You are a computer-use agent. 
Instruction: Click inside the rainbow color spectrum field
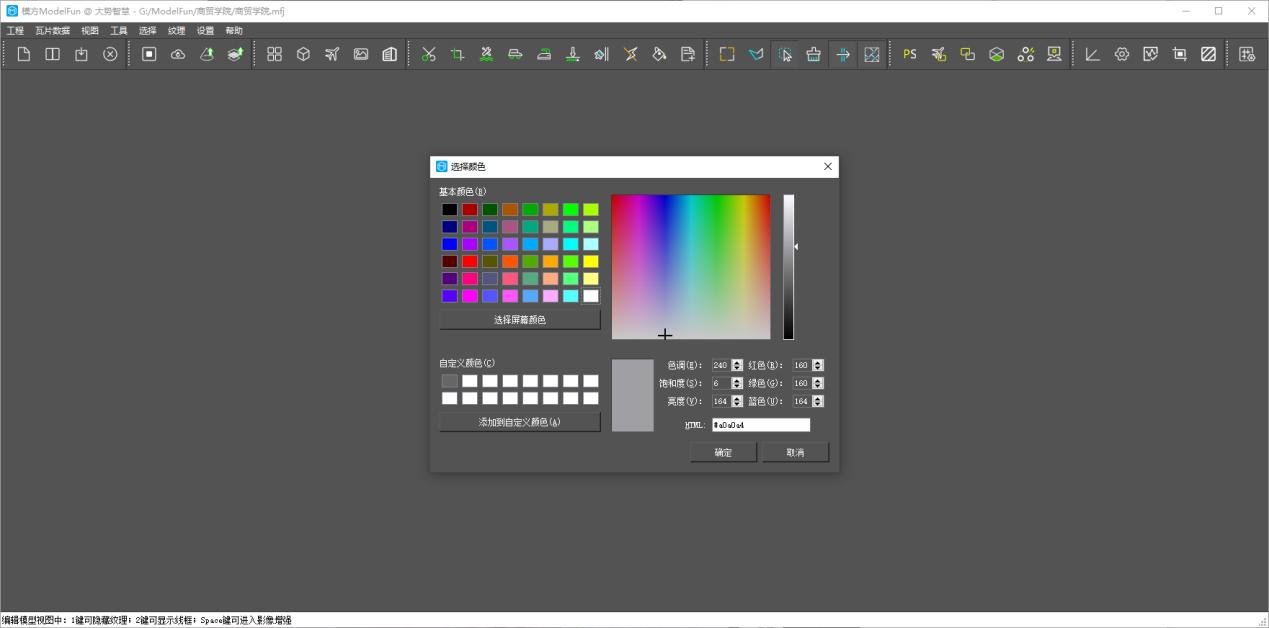(x=691, y=266)
